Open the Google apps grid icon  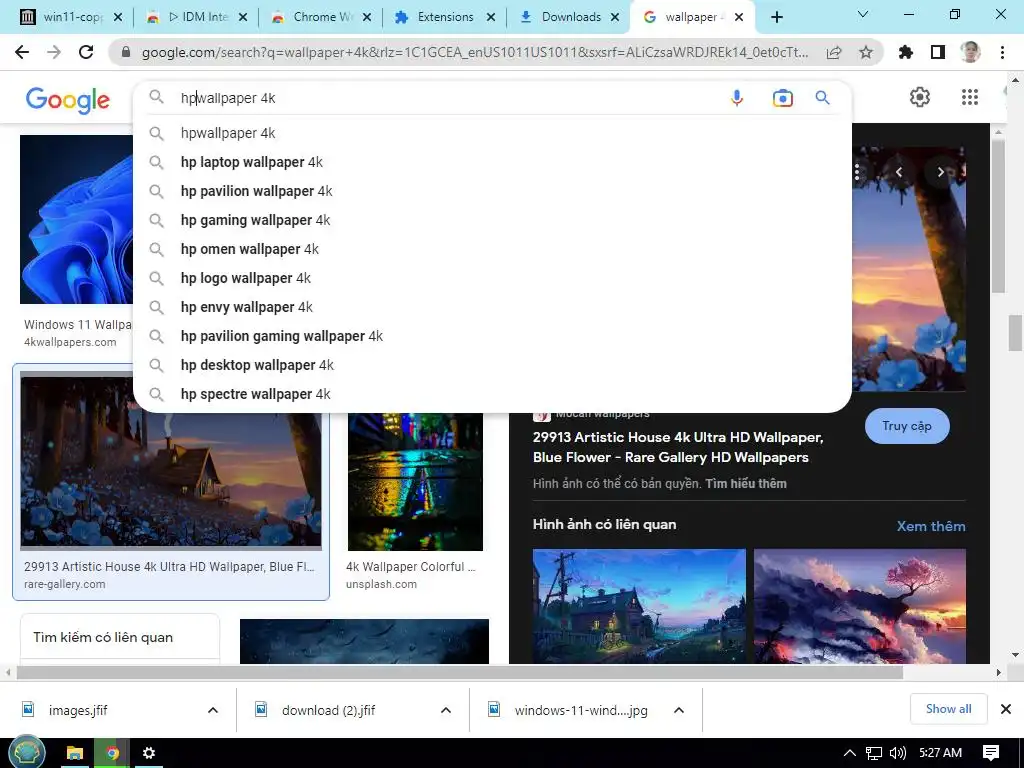[x=970, y=97]
